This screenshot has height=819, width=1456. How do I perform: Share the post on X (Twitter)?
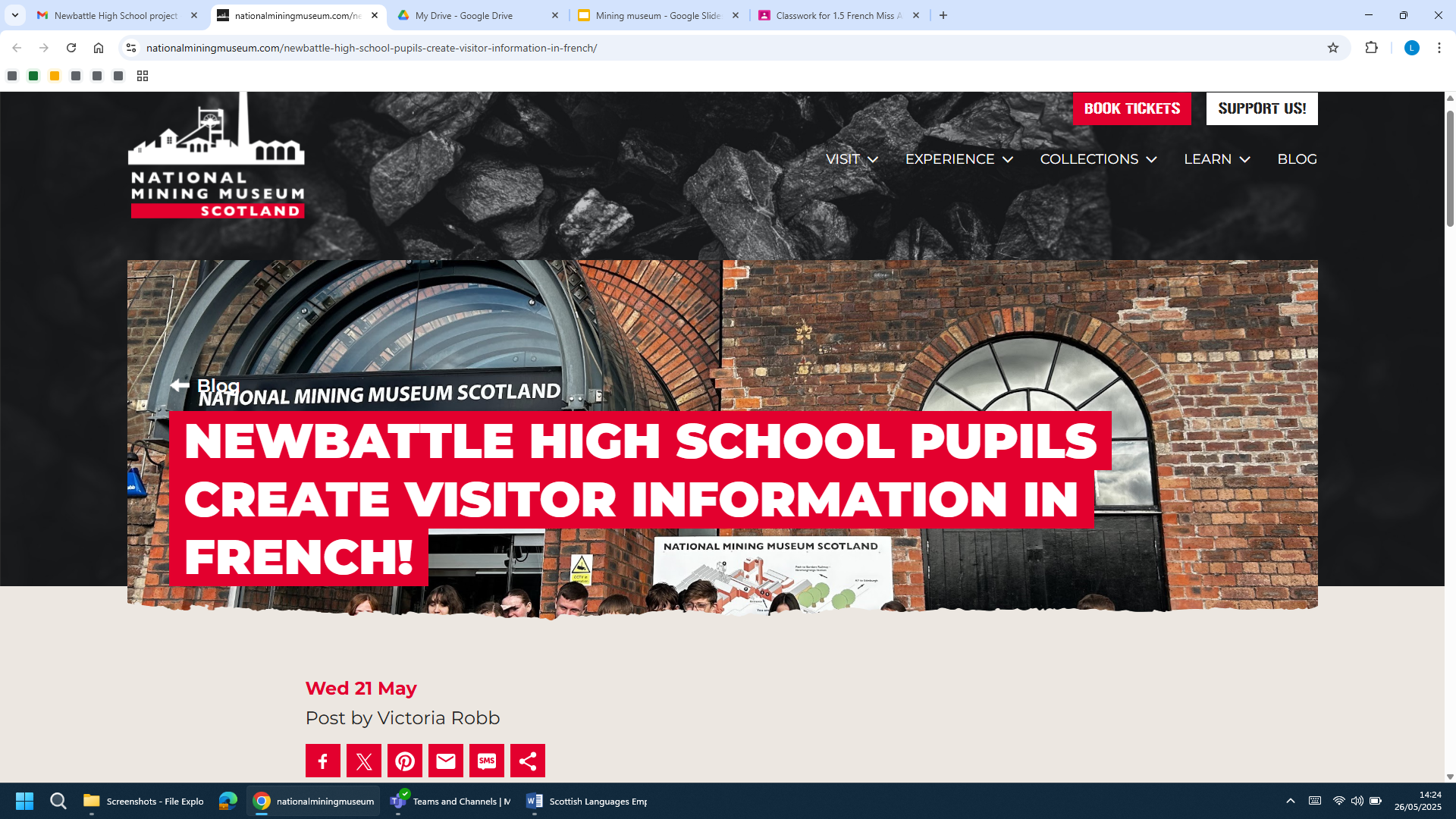coord(364,761)
